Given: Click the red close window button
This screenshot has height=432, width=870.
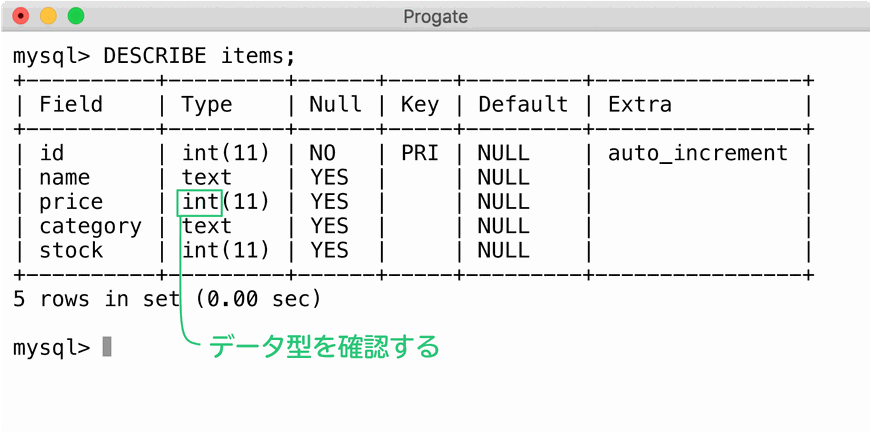Looking at the screenshot, I should pyautogui.click(x=21, y=16).
